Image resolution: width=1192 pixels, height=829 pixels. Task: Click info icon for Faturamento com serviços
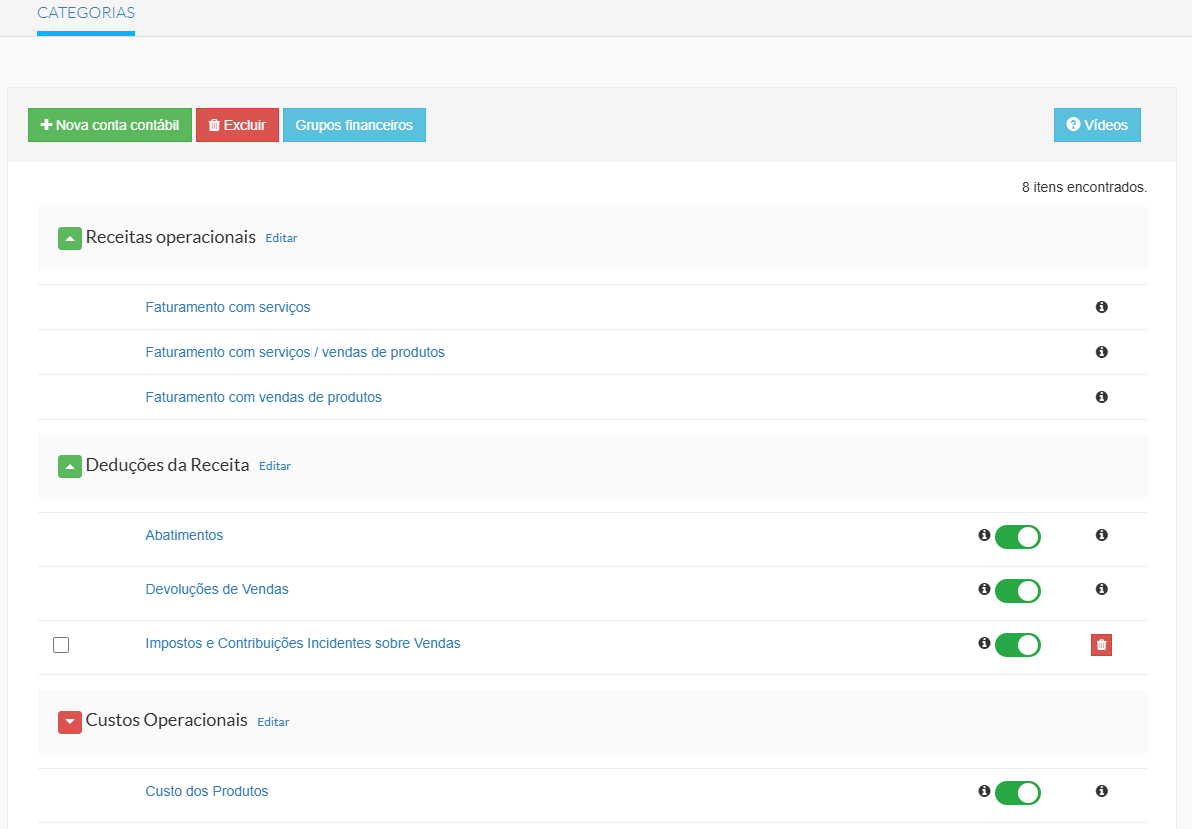1101,307
